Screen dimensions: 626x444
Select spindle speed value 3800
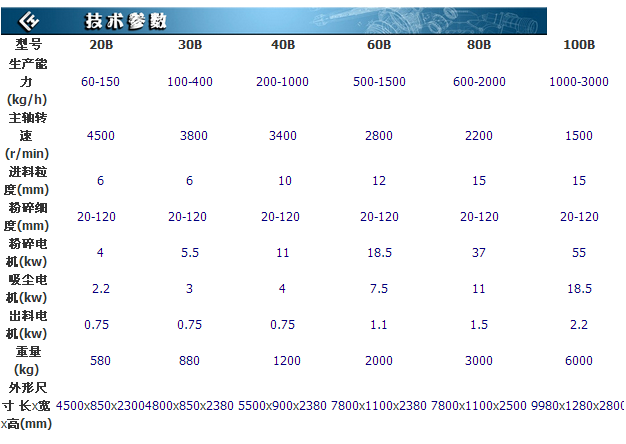click(x=194, y=136)
